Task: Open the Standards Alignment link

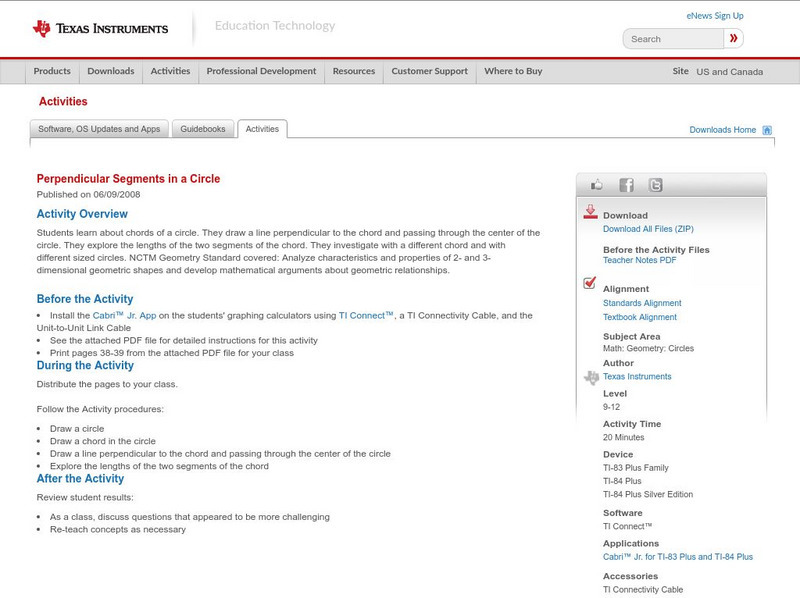Action: tap(642, 303)
